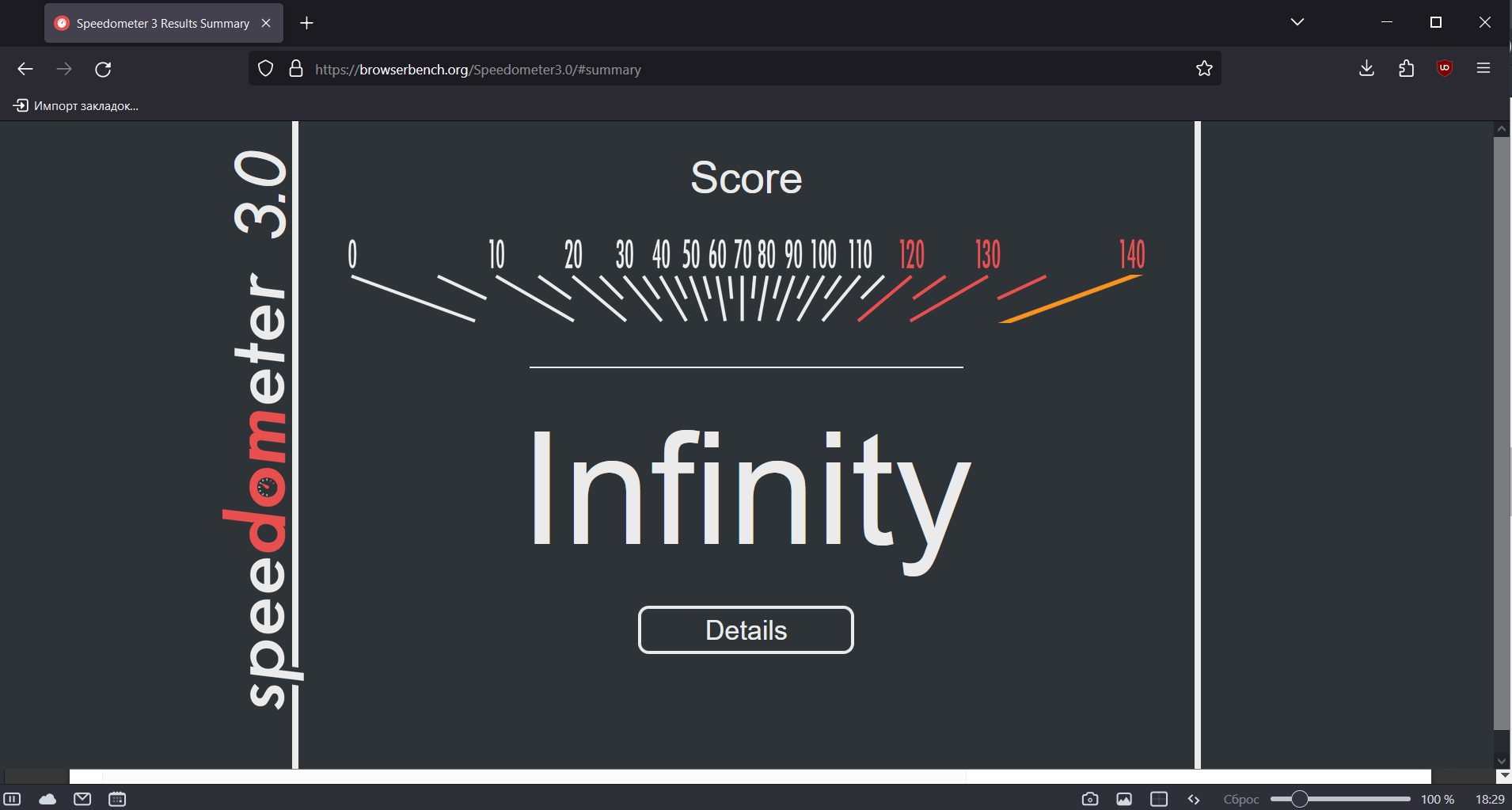Viewport: 1512px width, 810px height.
Task: Open the browser hamburger menu
Action: (x=1484, y=69)
